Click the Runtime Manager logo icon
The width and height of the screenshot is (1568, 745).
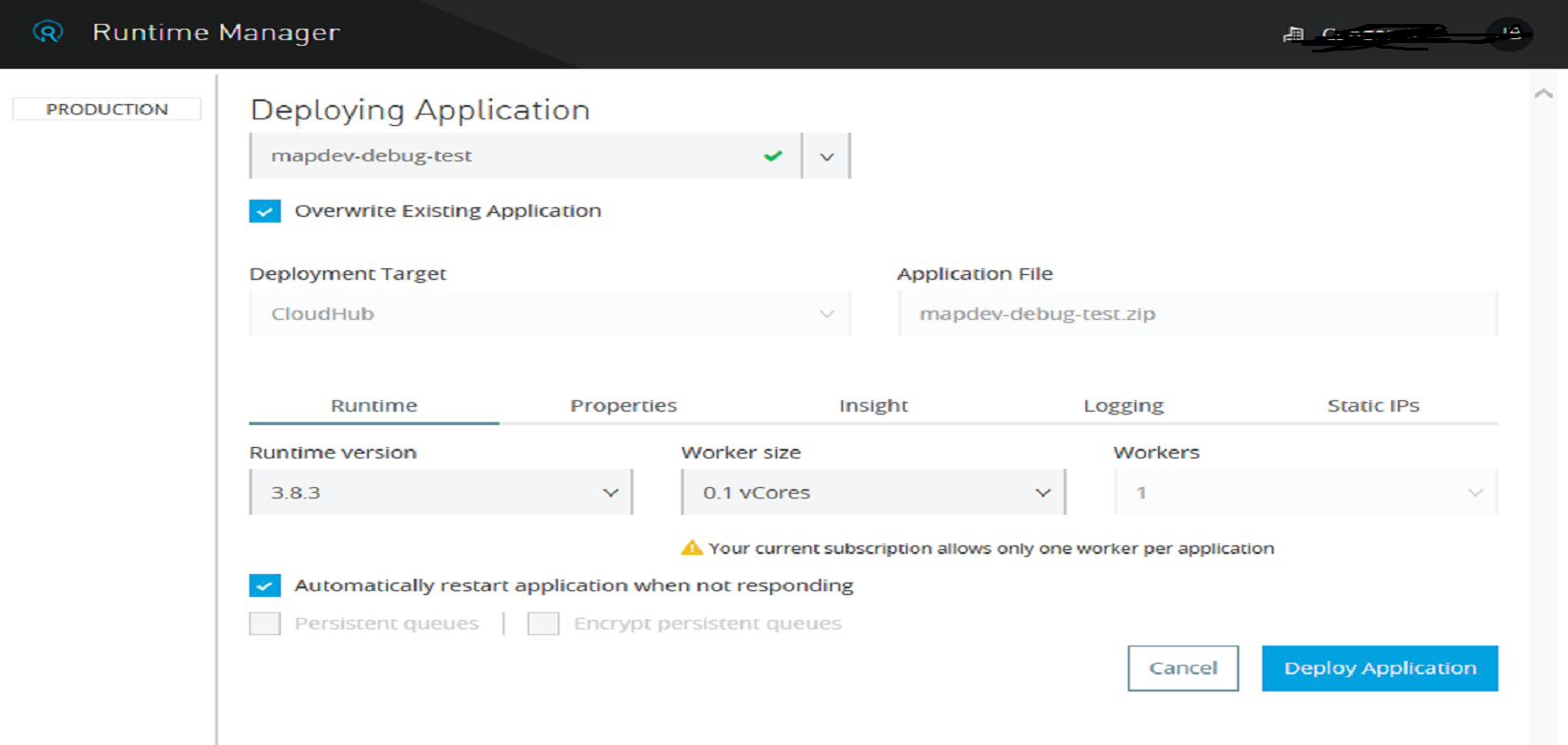tap(48, 32)
